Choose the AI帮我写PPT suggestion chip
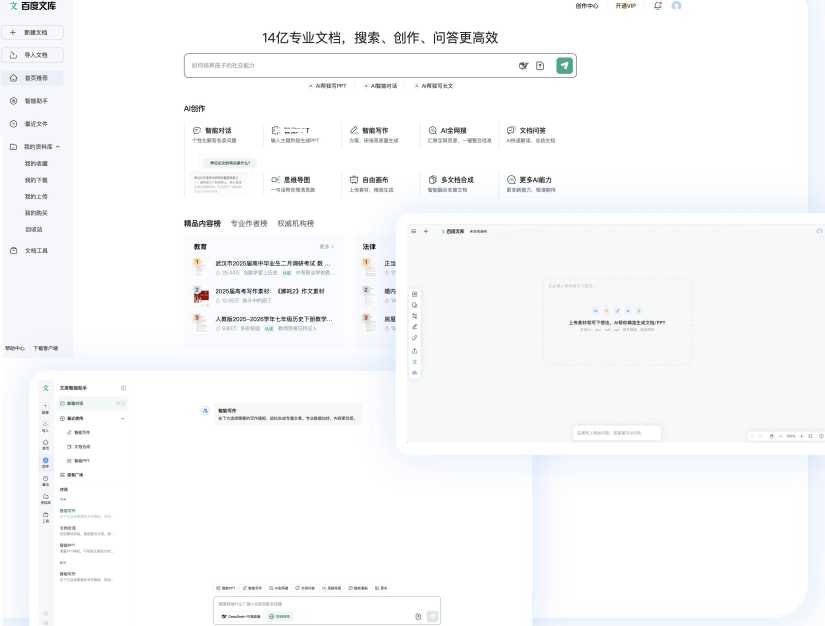This screenshot has width=825, height=626. tap(328, 86)
